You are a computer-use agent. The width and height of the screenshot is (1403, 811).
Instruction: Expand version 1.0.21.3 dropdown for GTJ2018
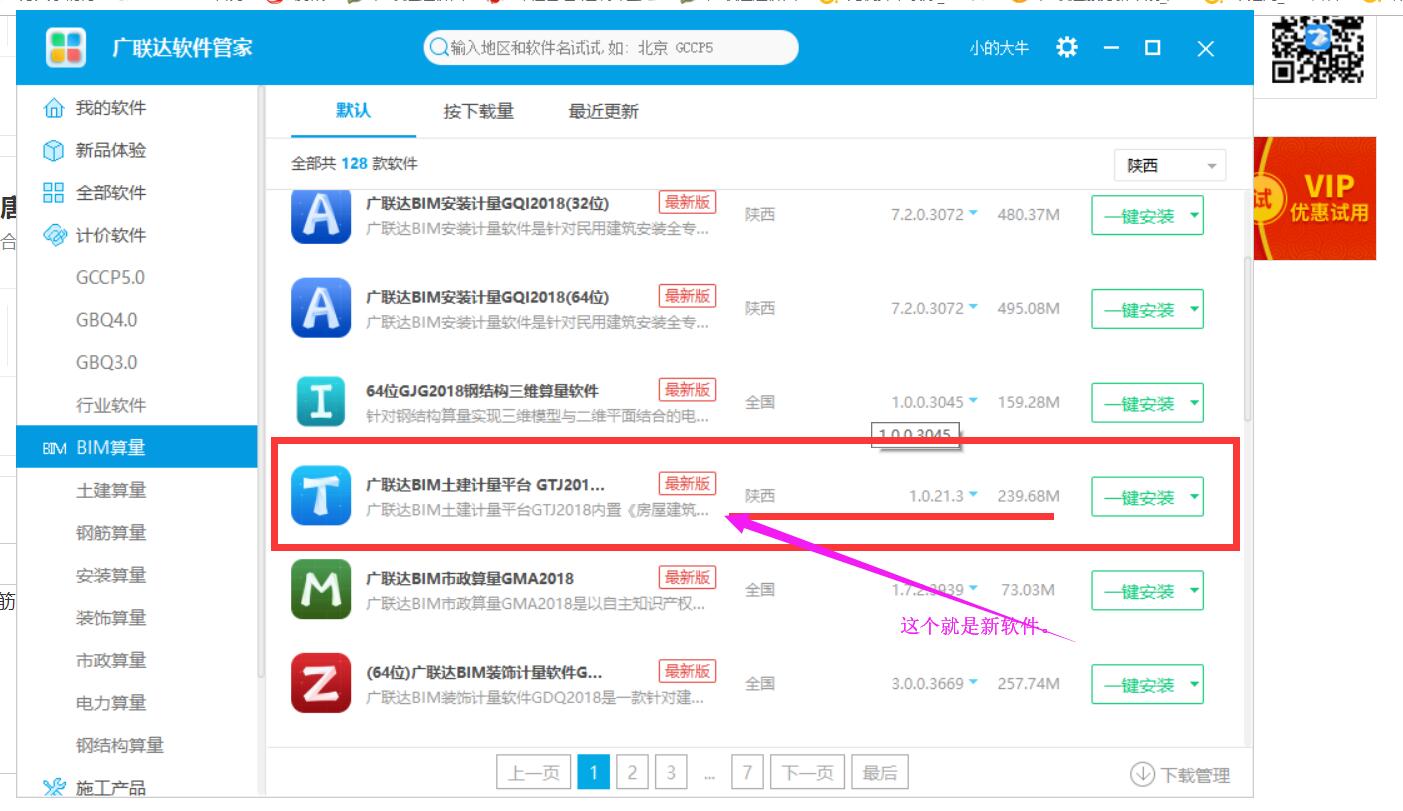coord(973,496)
